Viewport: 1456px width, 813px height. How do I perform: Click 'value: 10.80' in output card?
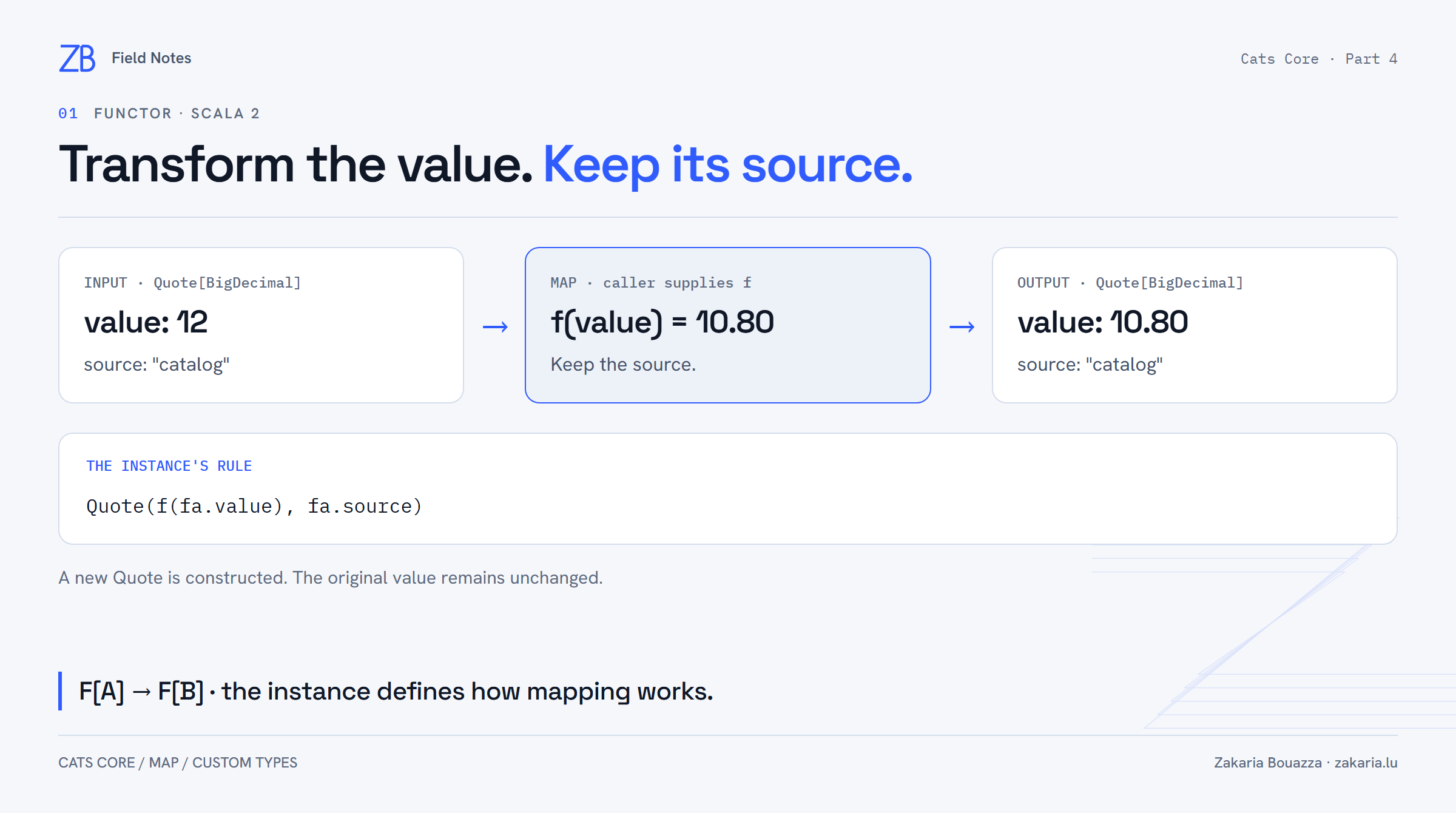coord(1102,322)
